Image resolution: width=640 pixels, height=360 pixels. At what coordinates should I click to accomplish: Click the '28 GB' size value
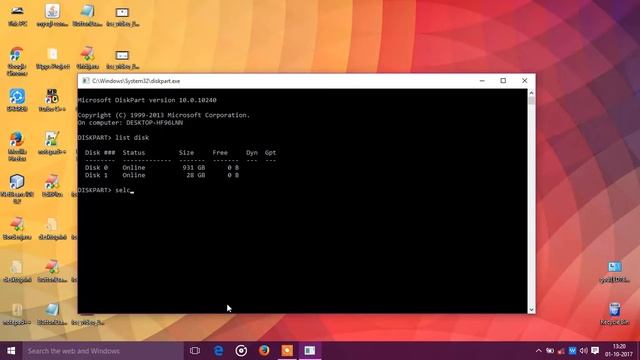196,175
